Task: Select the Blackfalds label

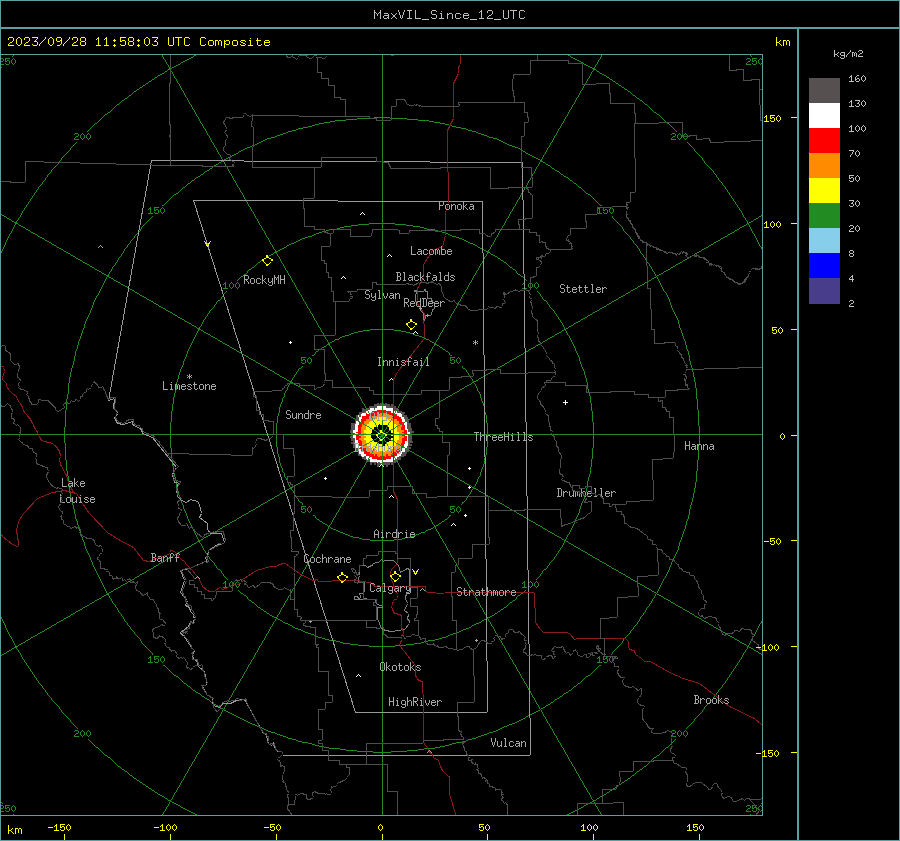Action: (425, 277)
